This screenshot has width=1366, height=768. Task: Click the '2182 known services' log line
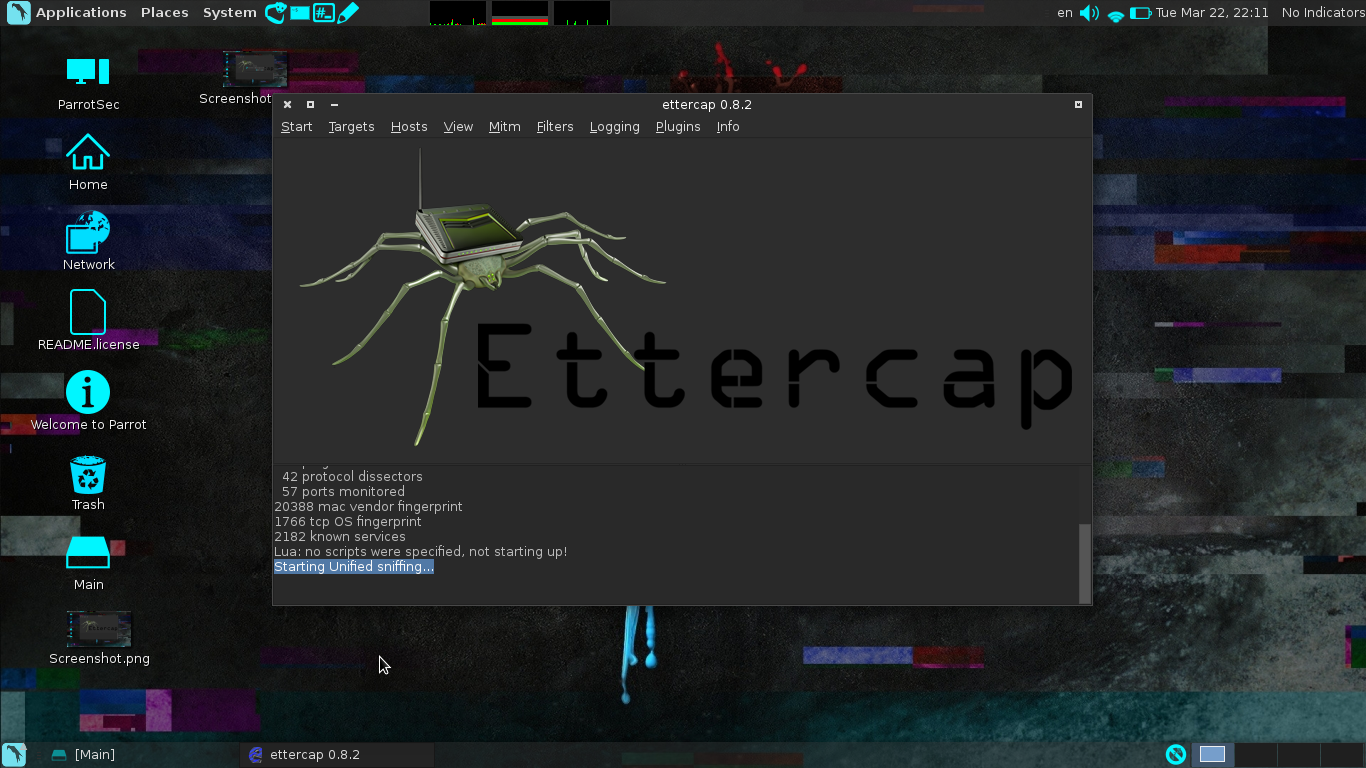[340, 537]
